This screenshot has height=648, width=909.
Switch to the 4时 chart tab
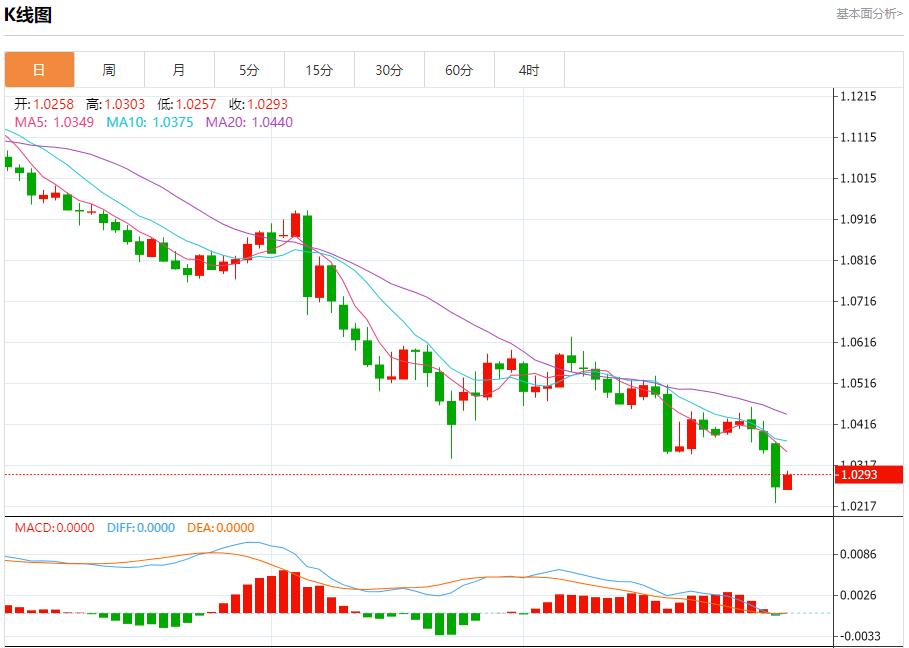(x=529, y=70)
